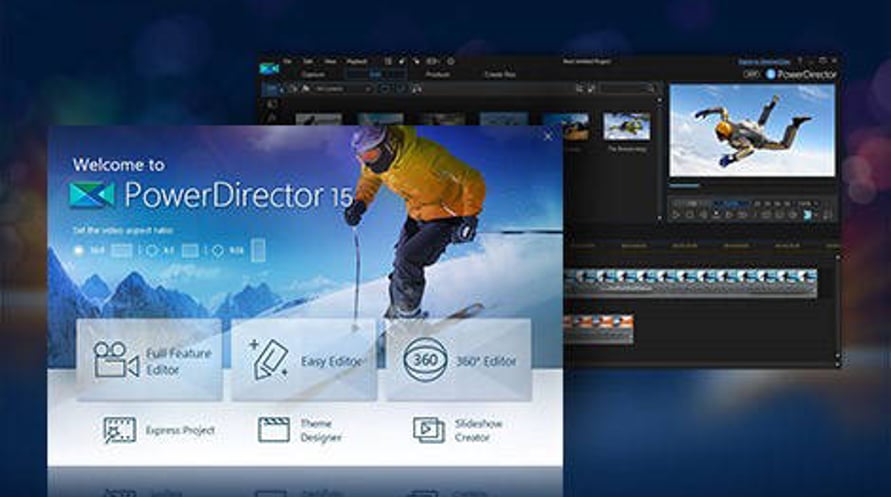Click the vertical phone icon for 9:16 ratio

pyautogui.click(x=258, y=250)
